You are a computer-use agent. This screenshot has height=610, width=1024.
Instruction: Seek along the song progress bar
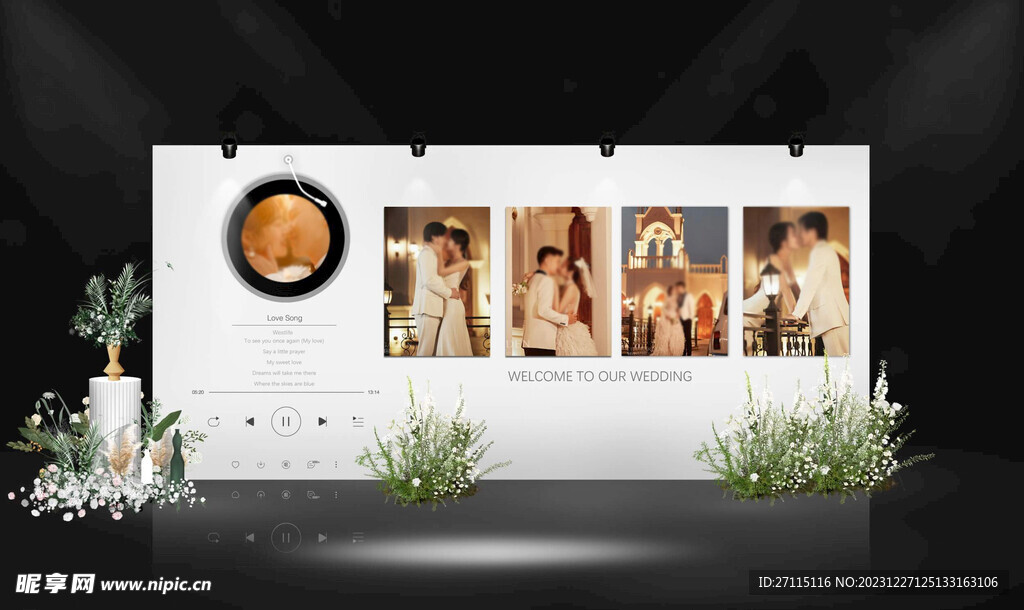point(286,392)
